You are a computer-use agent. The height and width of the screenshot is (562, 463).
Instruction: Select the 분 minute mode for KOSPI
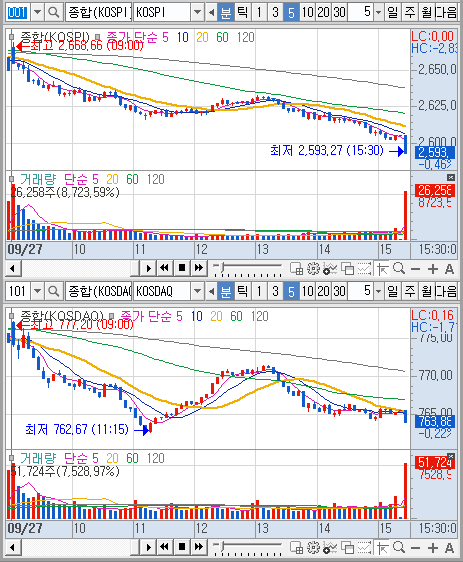pyautogui.click(x=226, y=13)
